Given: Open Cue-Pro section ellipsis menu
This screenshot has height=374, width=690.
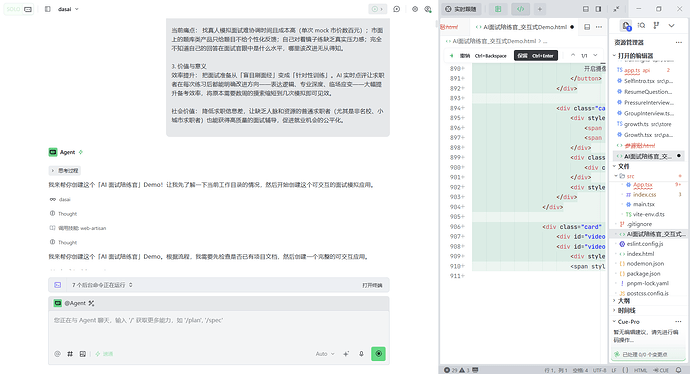Looking at the screenshot, I should point(678,322).
